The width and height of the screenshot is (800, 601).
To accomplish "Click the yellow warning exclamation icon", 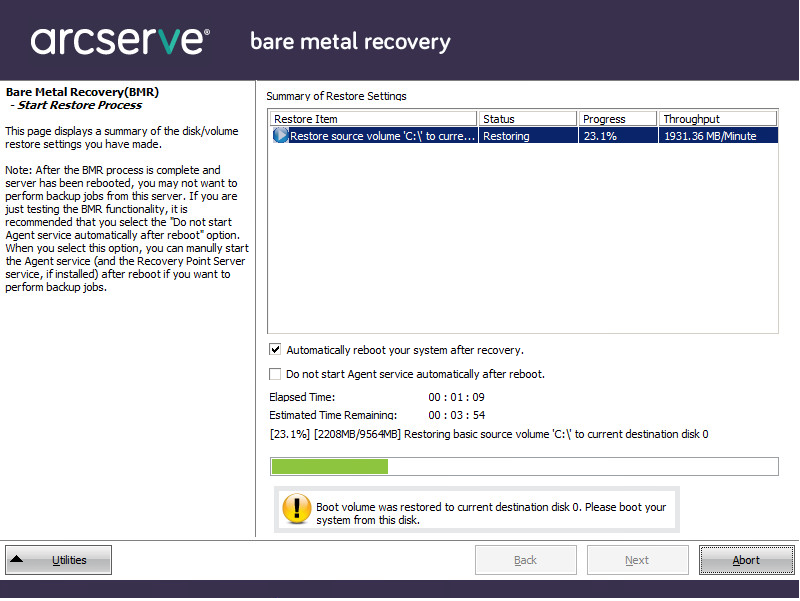I will [x=296, y=508].
